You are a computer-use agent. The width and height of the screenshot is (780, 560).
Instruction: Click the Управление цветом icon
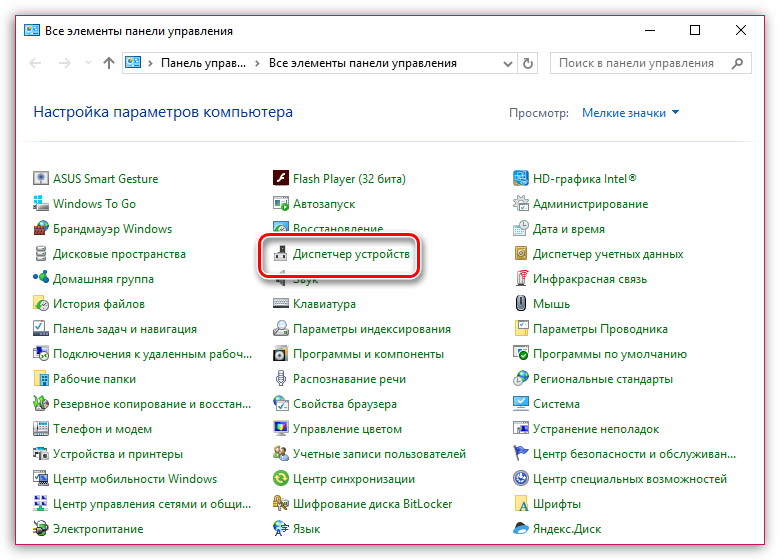point(281,429)
